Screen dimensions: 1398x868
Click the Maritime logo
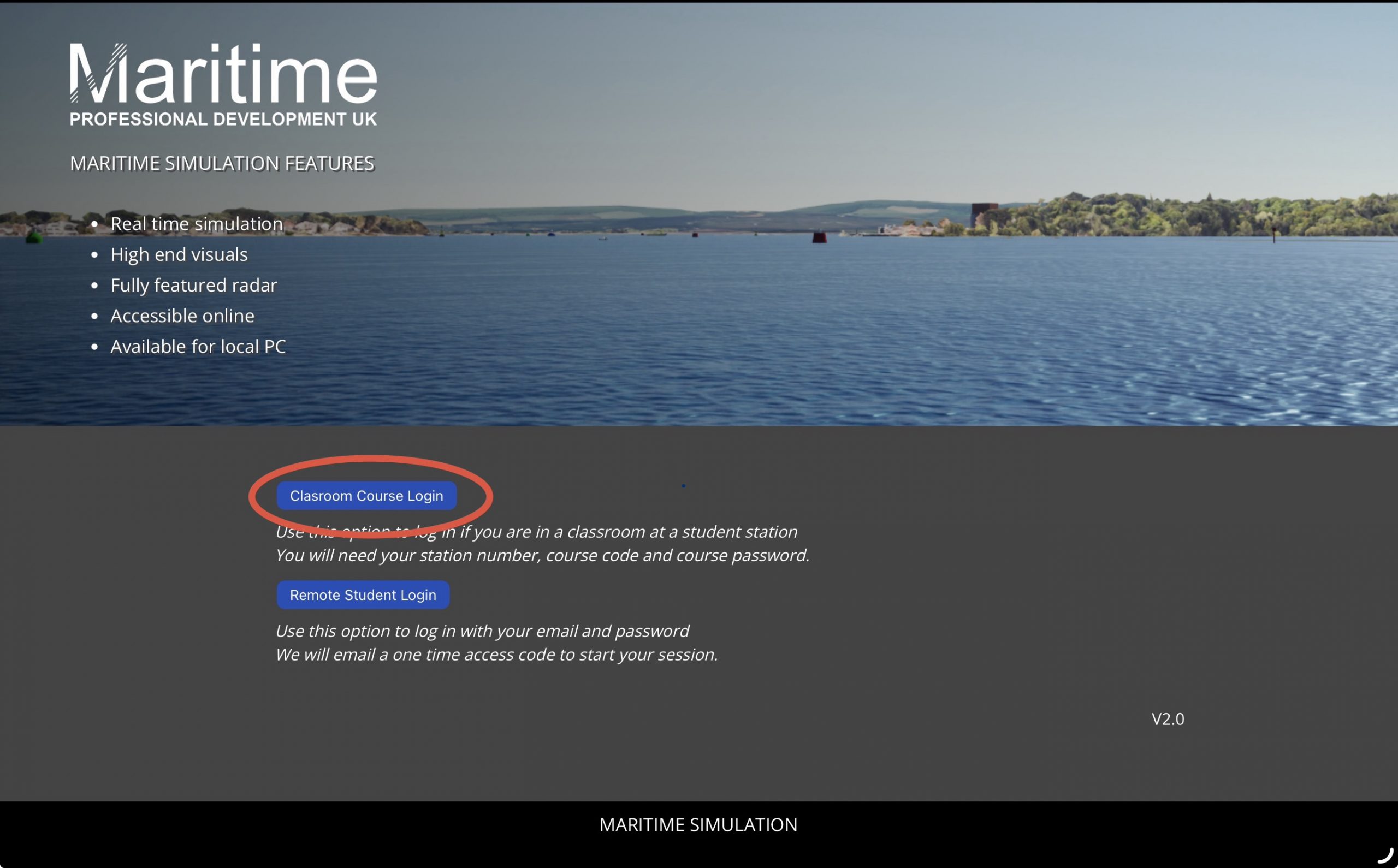click(x=223, y=85)
